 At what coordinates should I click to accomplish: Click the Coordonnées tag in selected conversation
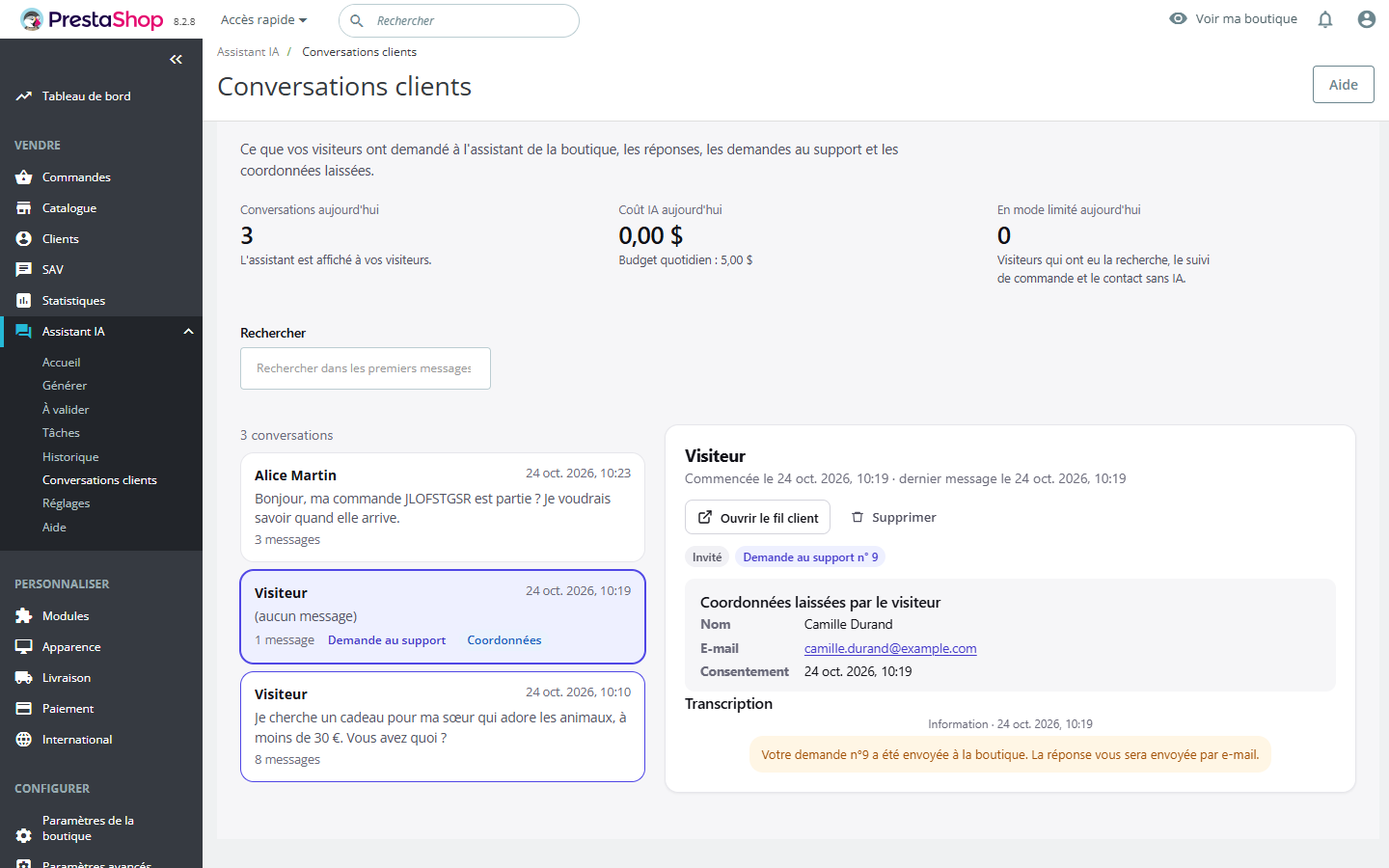[x=504, y=640]
